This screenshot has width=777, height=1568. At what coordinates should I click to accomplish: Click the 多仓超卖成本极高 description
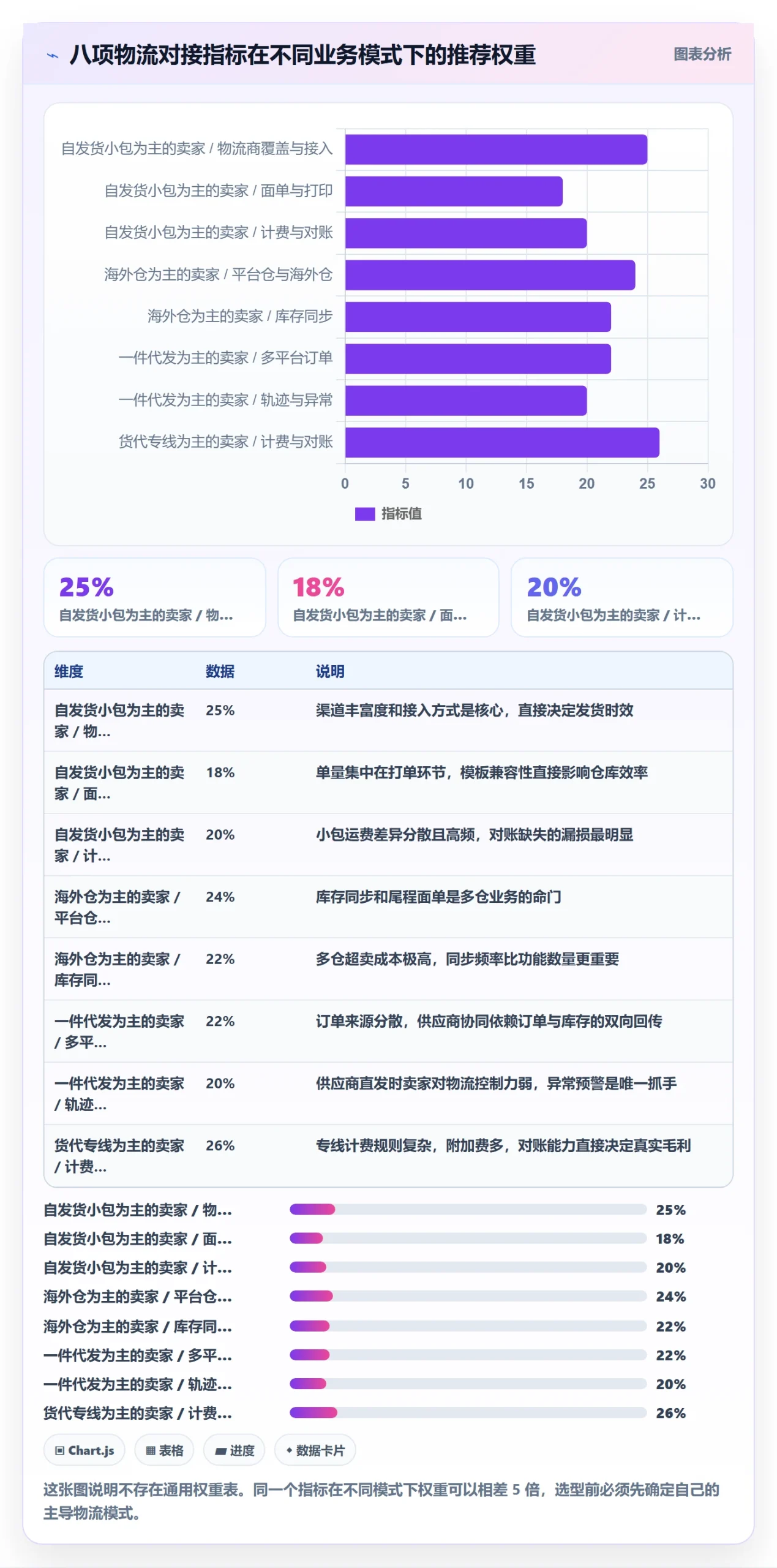pyautogui.click(x=467, y=959)
